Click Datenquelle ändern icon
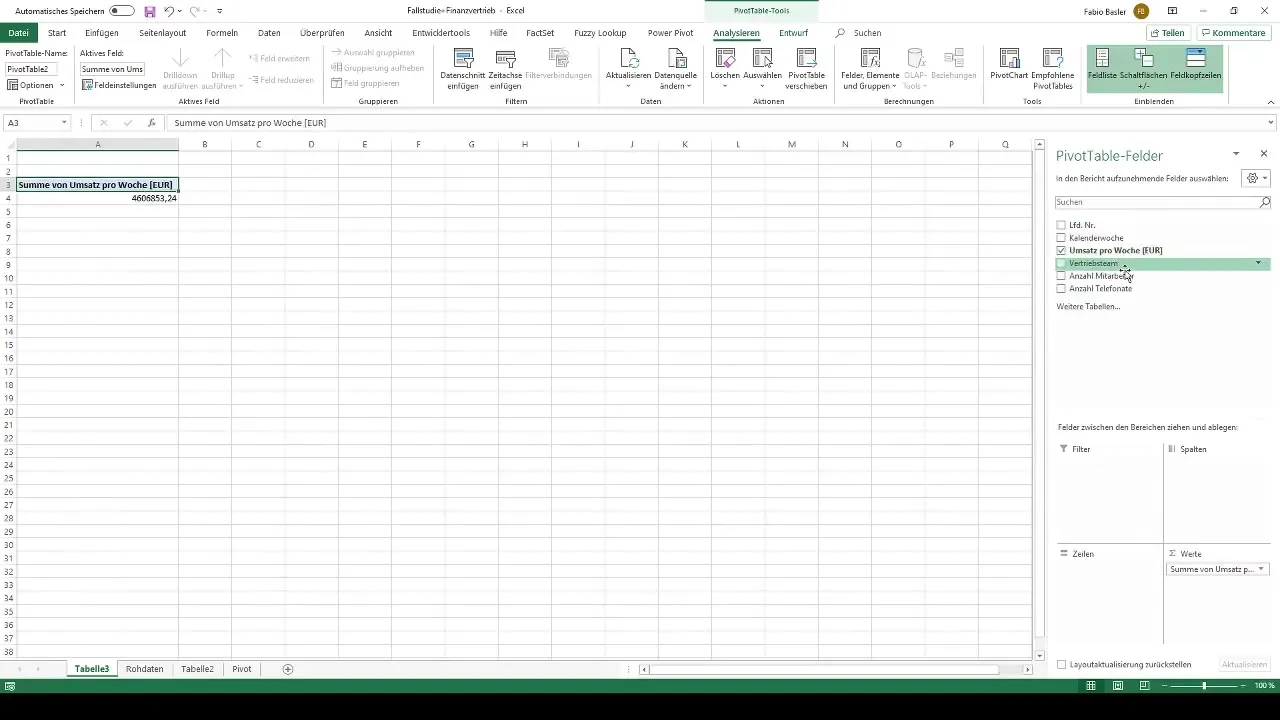The image size is (1280, 720). [x=676, y=59]
